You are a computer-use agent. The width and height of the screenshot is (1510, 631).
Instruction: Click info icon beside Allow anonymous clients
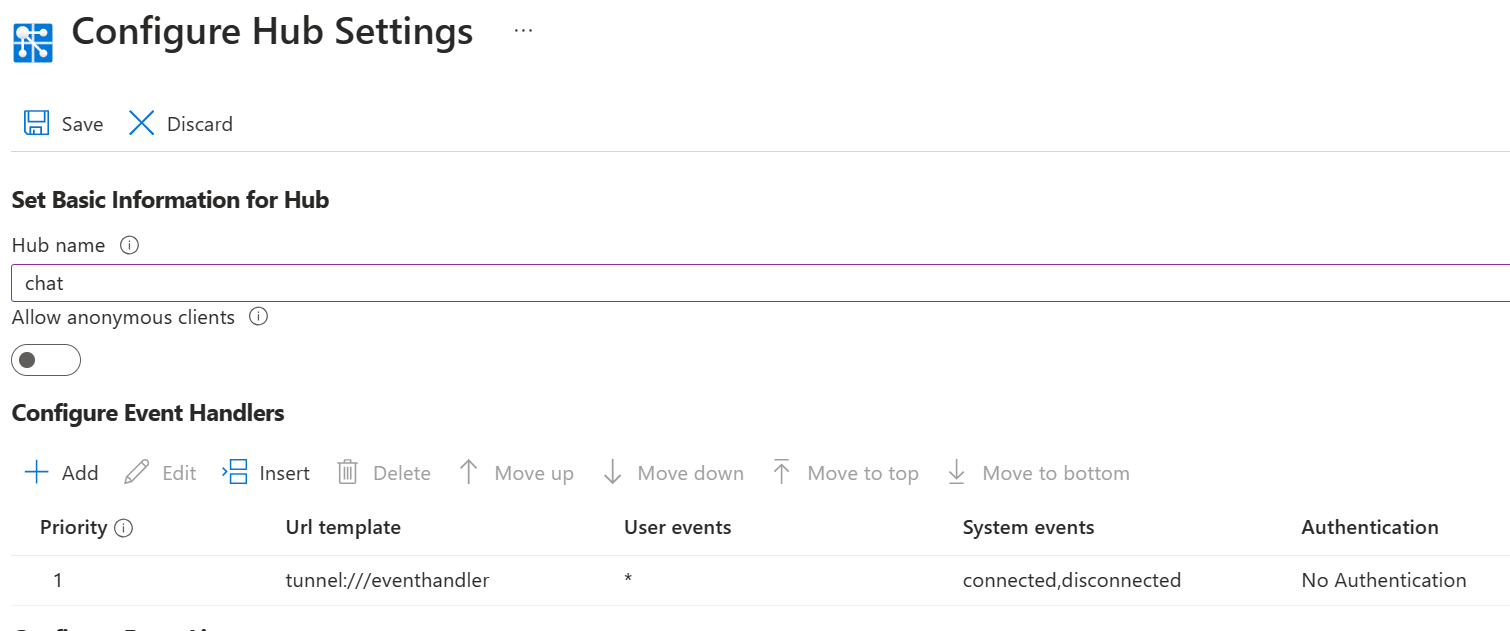pyautogui.click(x=258, y=317)
